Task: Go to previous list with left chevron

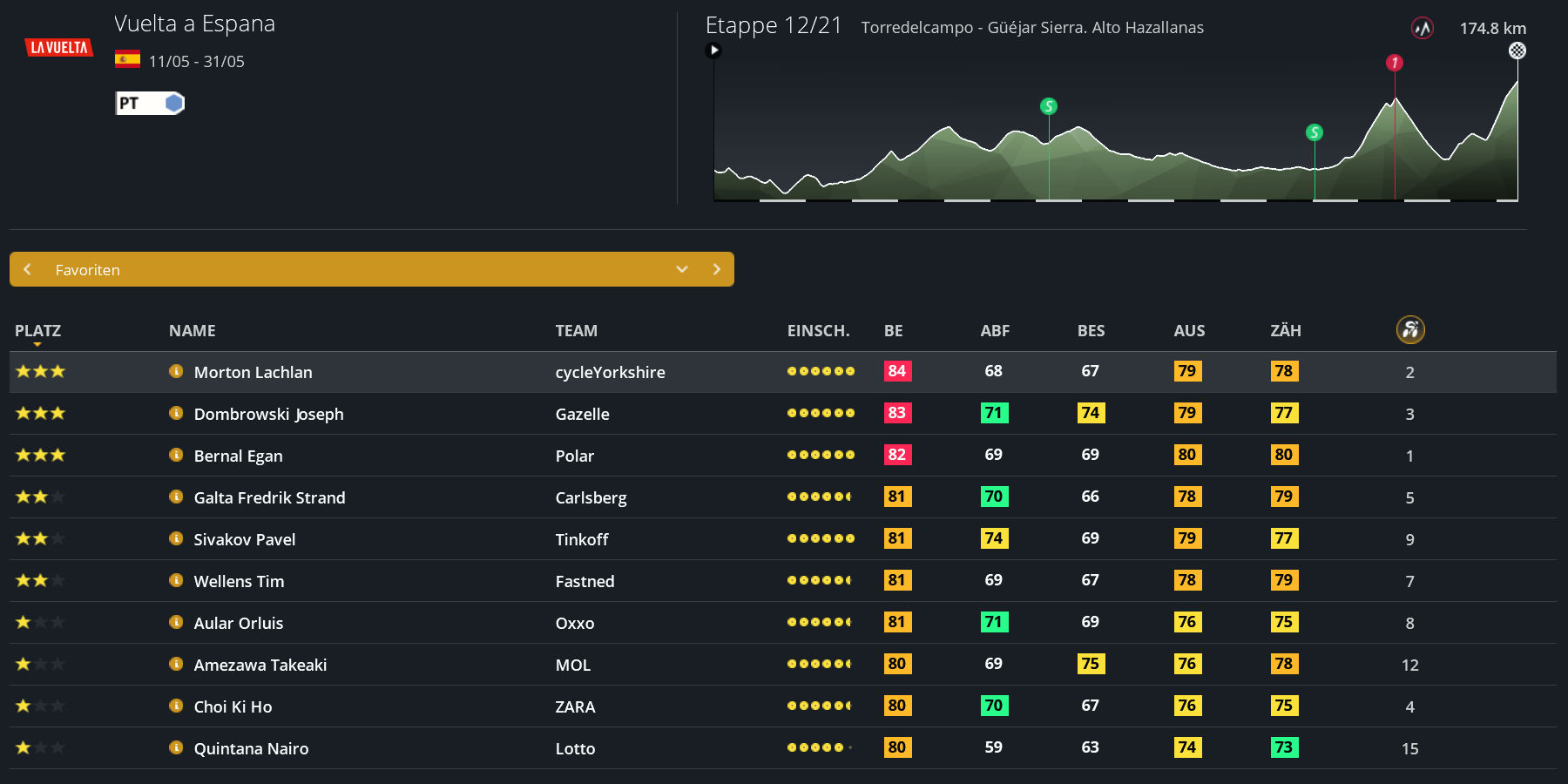Action: click(28, 269)
